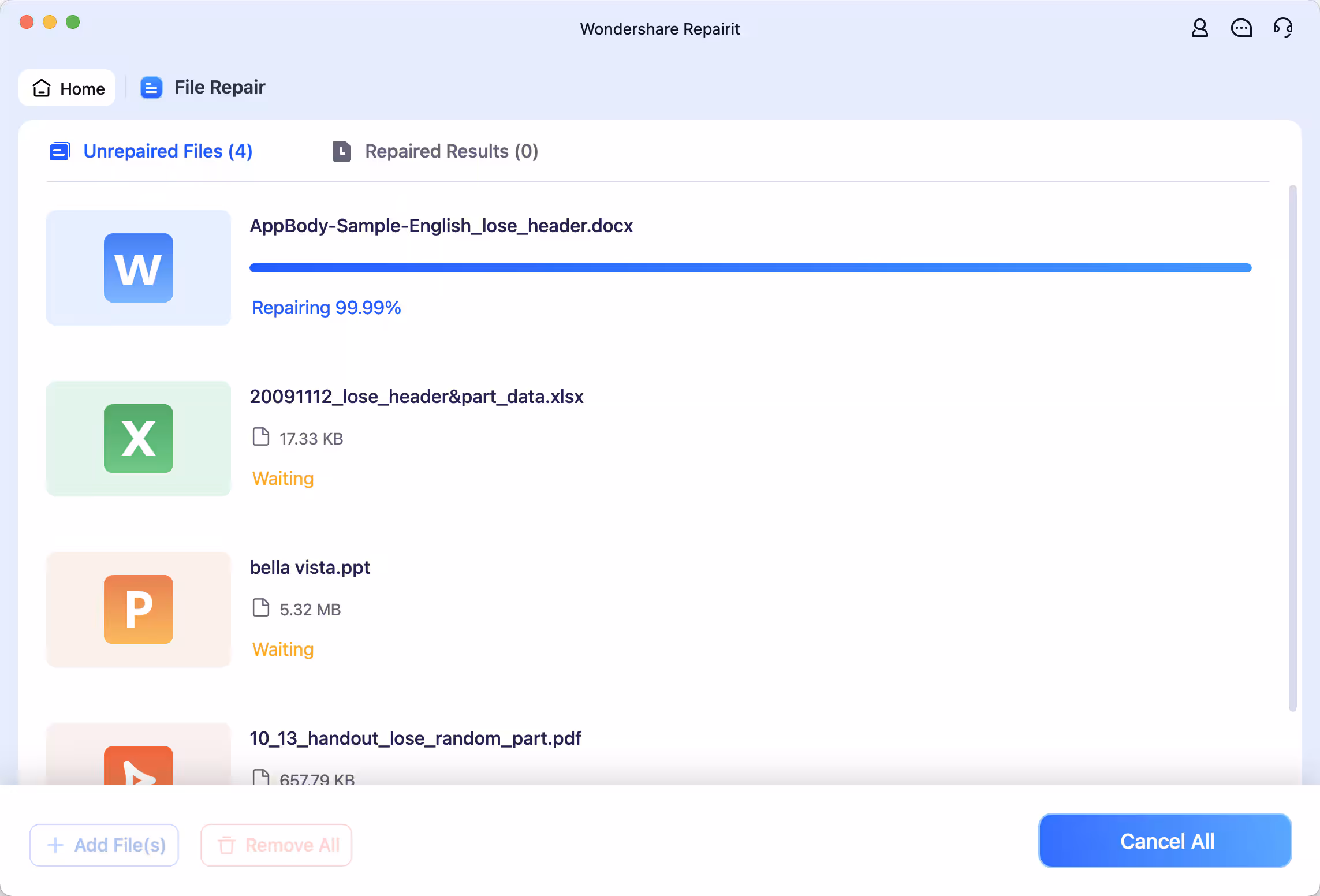Open the feedback chat bubble icon
Screen dimensions: 1320x896
pyautogui.click(x=1241, y=28)
